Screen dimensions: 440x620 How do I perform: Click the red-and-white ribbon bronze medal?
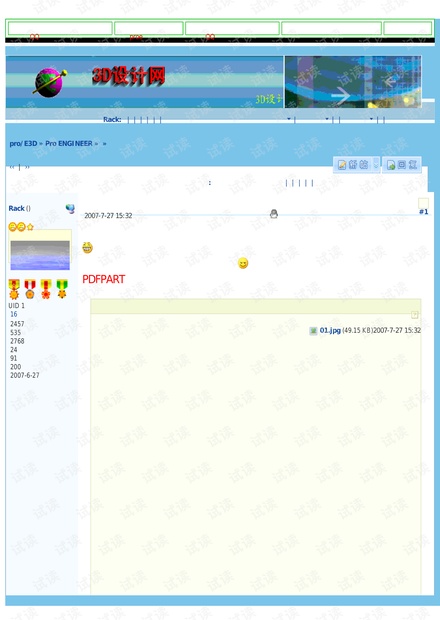[30, 289]
